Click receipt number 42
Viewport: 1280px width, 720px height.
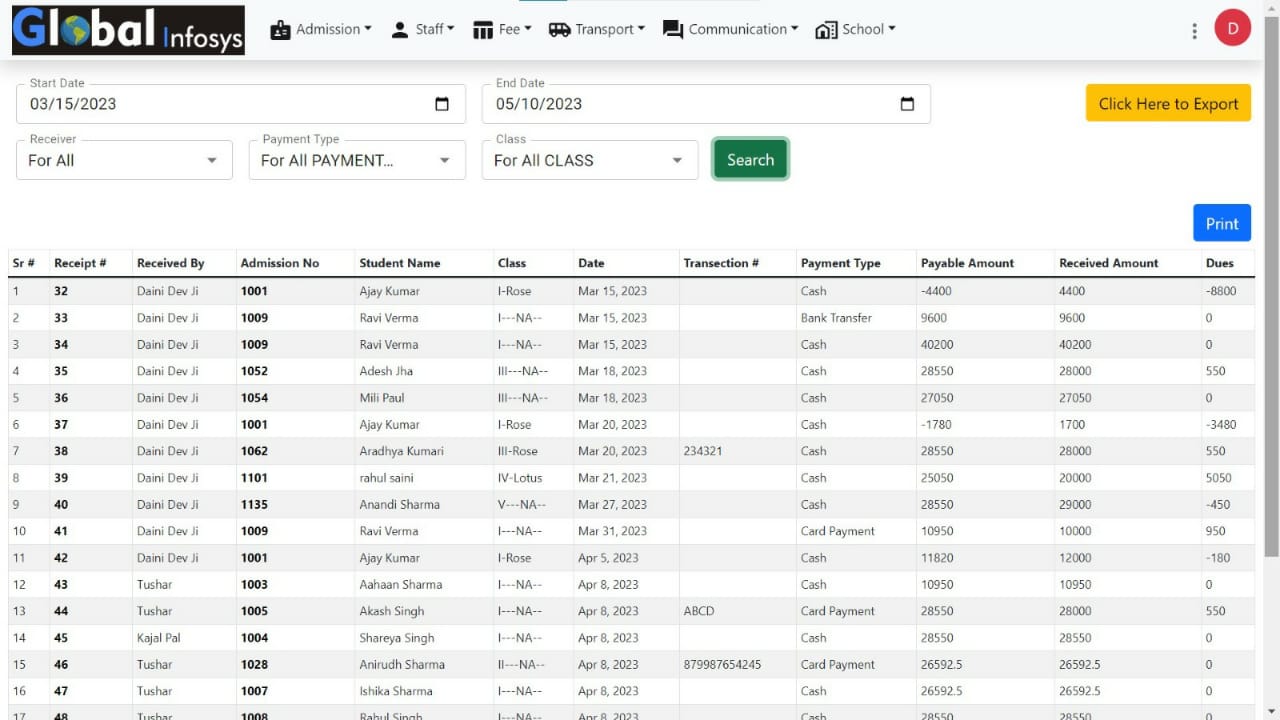61,558
